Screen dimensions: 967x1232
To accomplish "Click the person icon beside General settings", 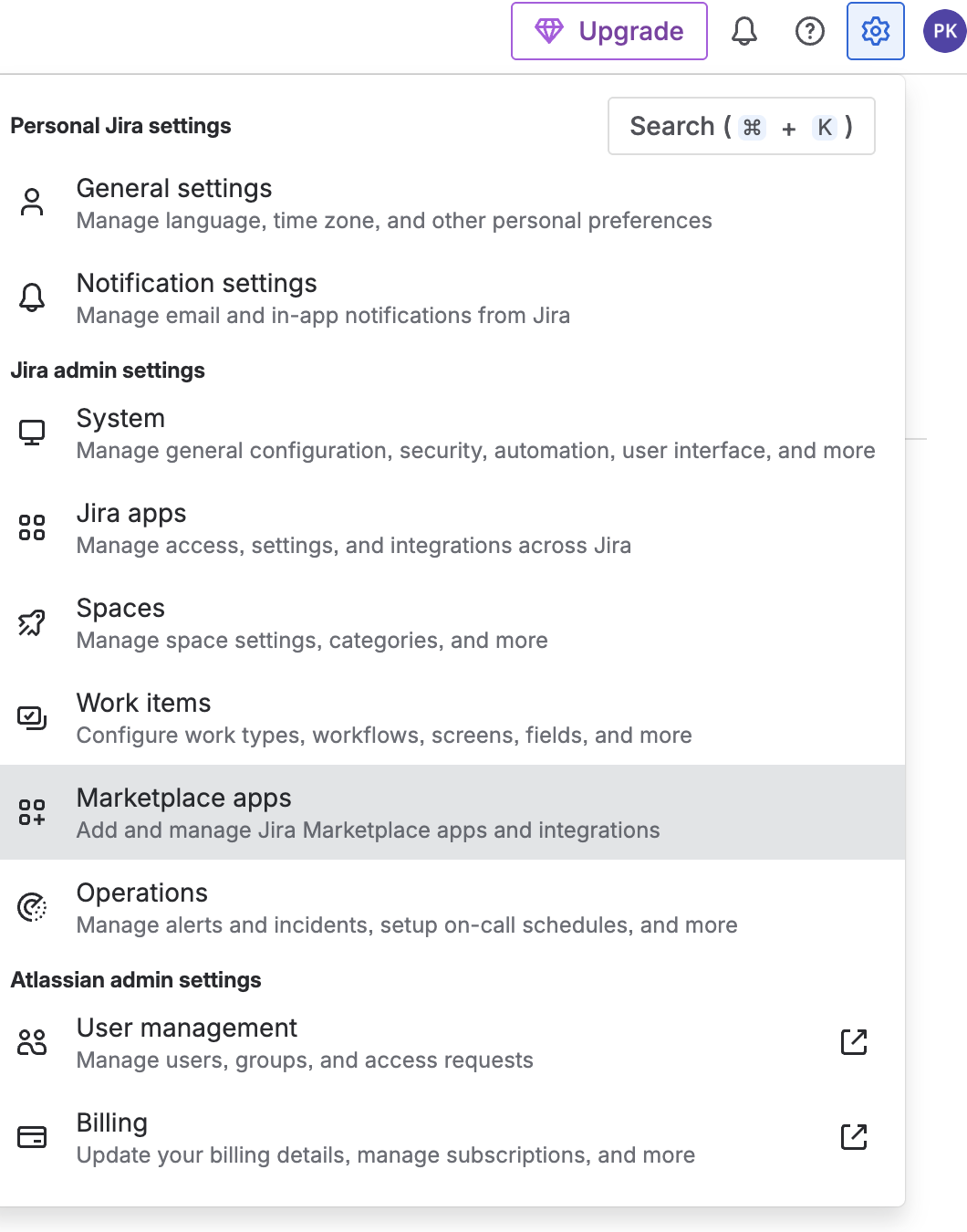I will point(32,203).
